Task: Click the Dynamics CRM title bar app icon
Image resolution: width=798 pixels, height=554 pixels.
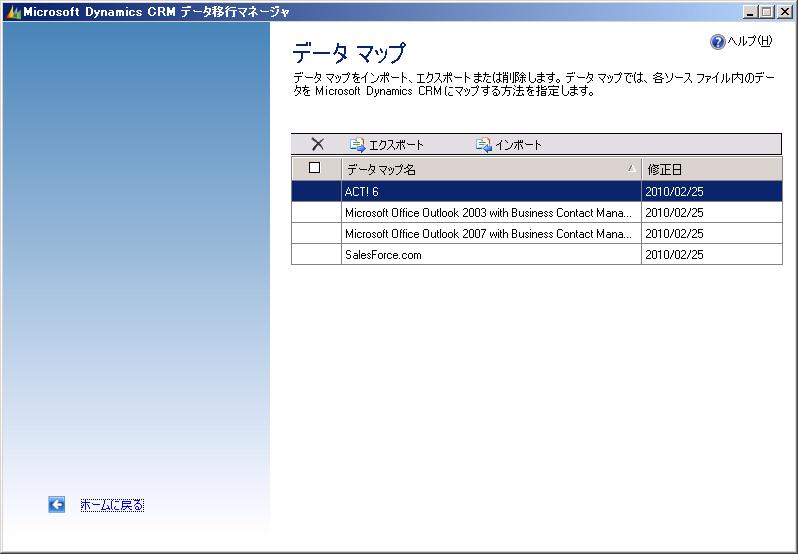Action: tap(13, 12)
